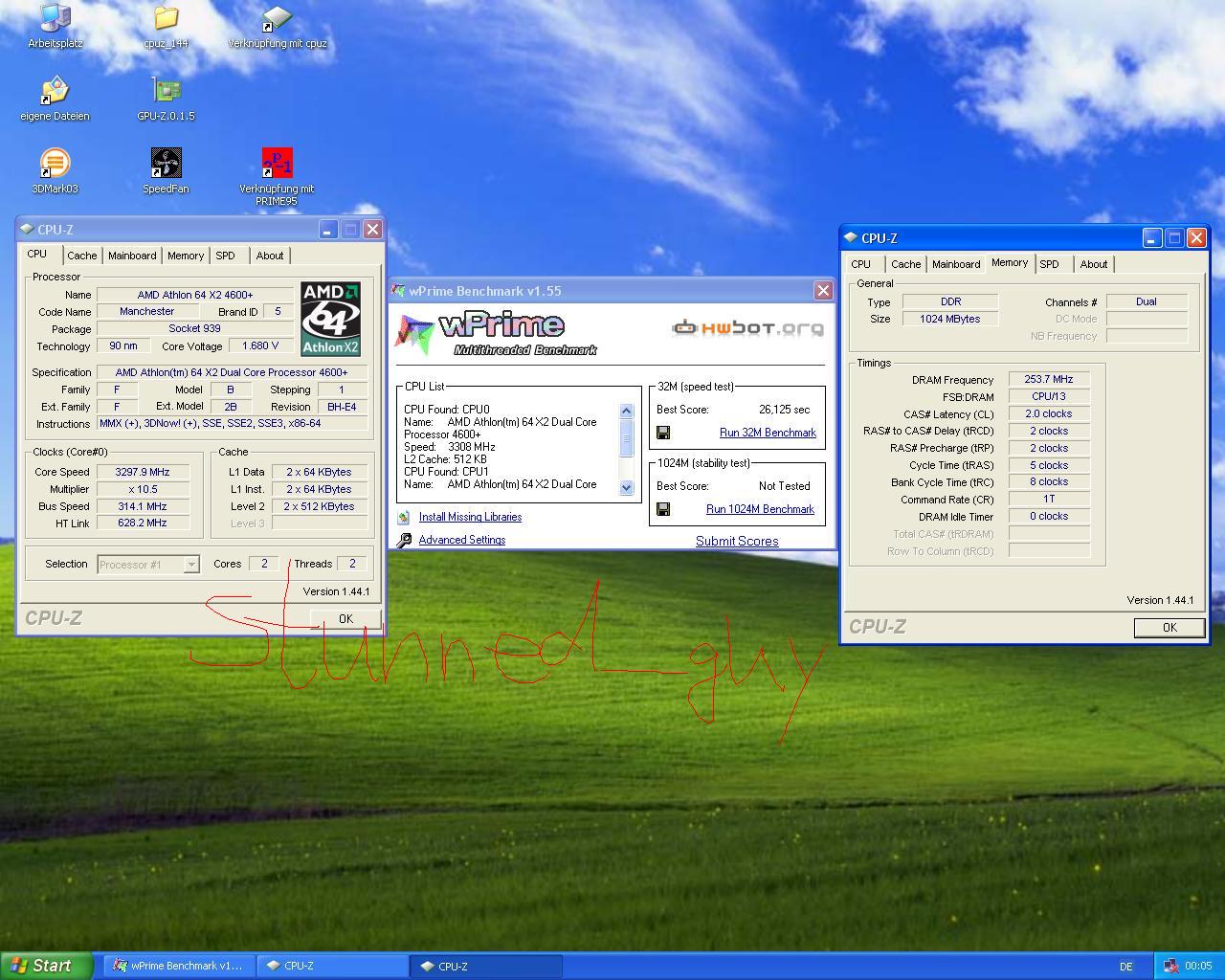Click the taskbar clock showing 00:05
Image resolution: width=1225 pixels, height=980 pixels.
(1198, 967)
